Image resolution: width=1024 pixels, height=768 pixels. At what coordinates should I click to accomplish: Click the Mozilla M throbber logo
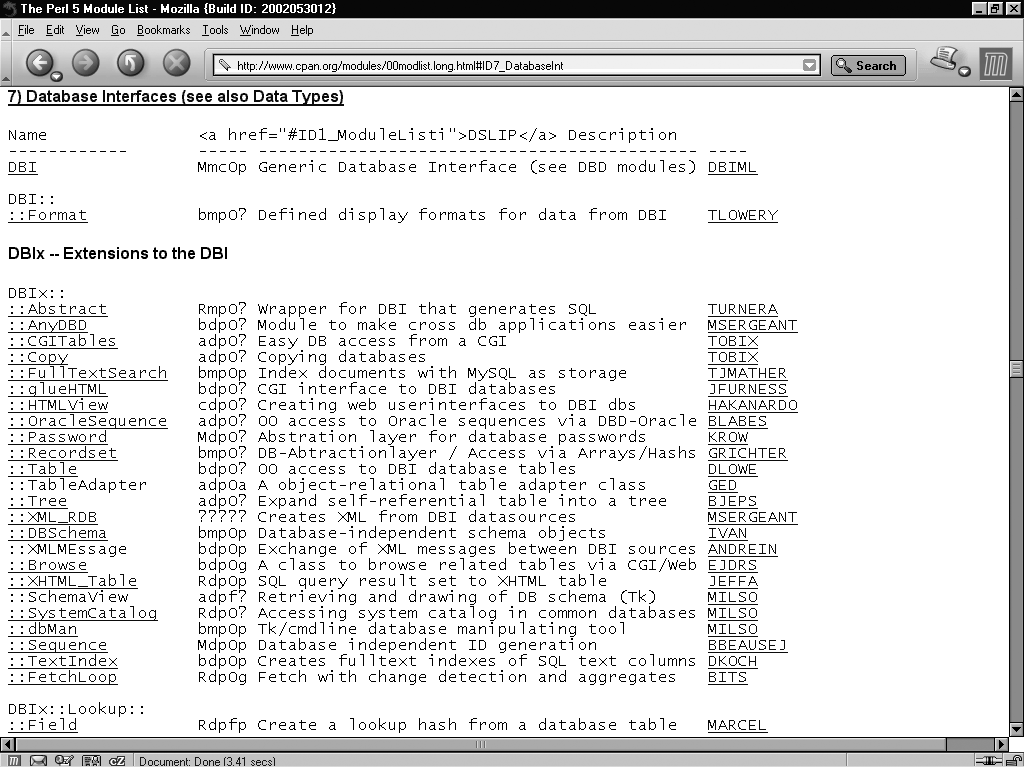995,65
